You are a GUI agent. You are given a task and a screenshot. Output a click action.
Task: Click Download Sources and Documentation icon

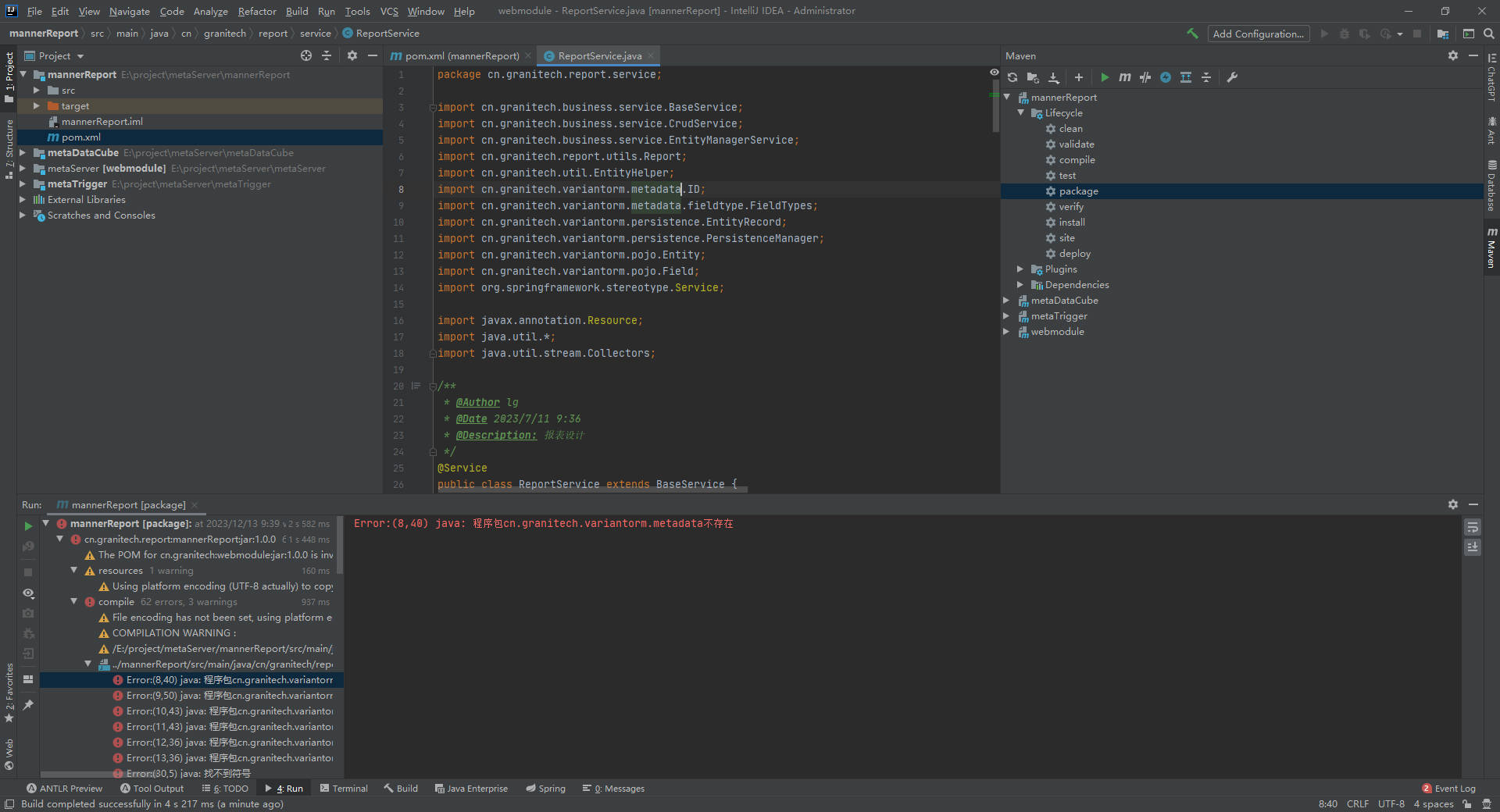pyautogui.click(x=1054, y=77)
